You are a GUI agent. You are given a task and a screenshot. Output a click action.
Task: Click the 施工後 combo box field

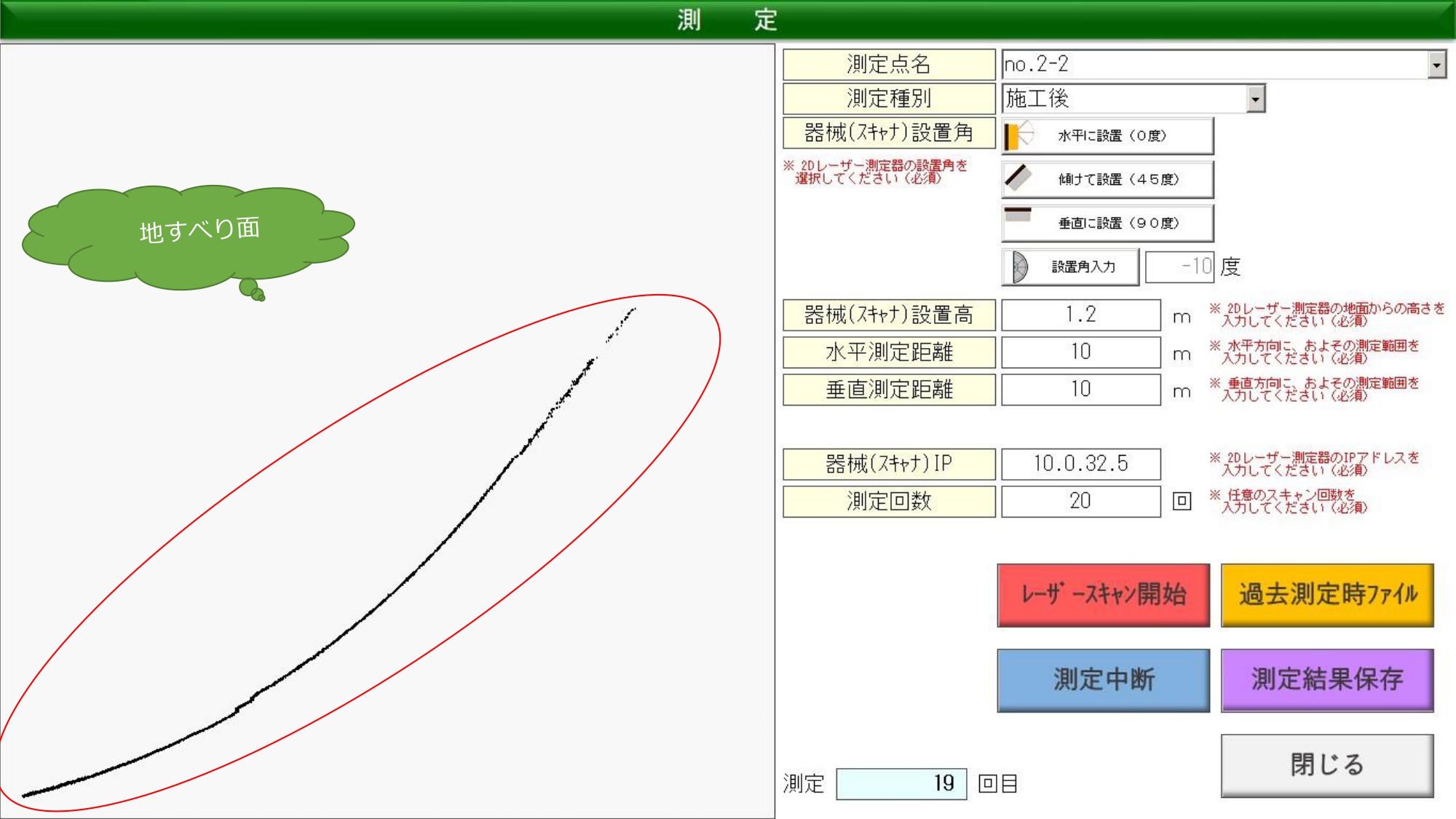(1123, 98)
